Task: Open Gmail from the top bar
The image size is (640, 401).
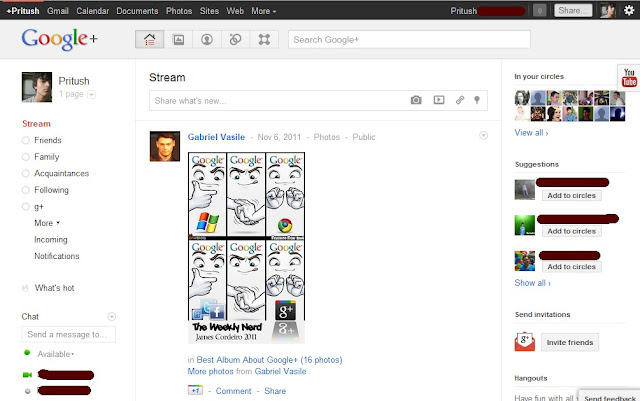Action: (x=58, y=11)
